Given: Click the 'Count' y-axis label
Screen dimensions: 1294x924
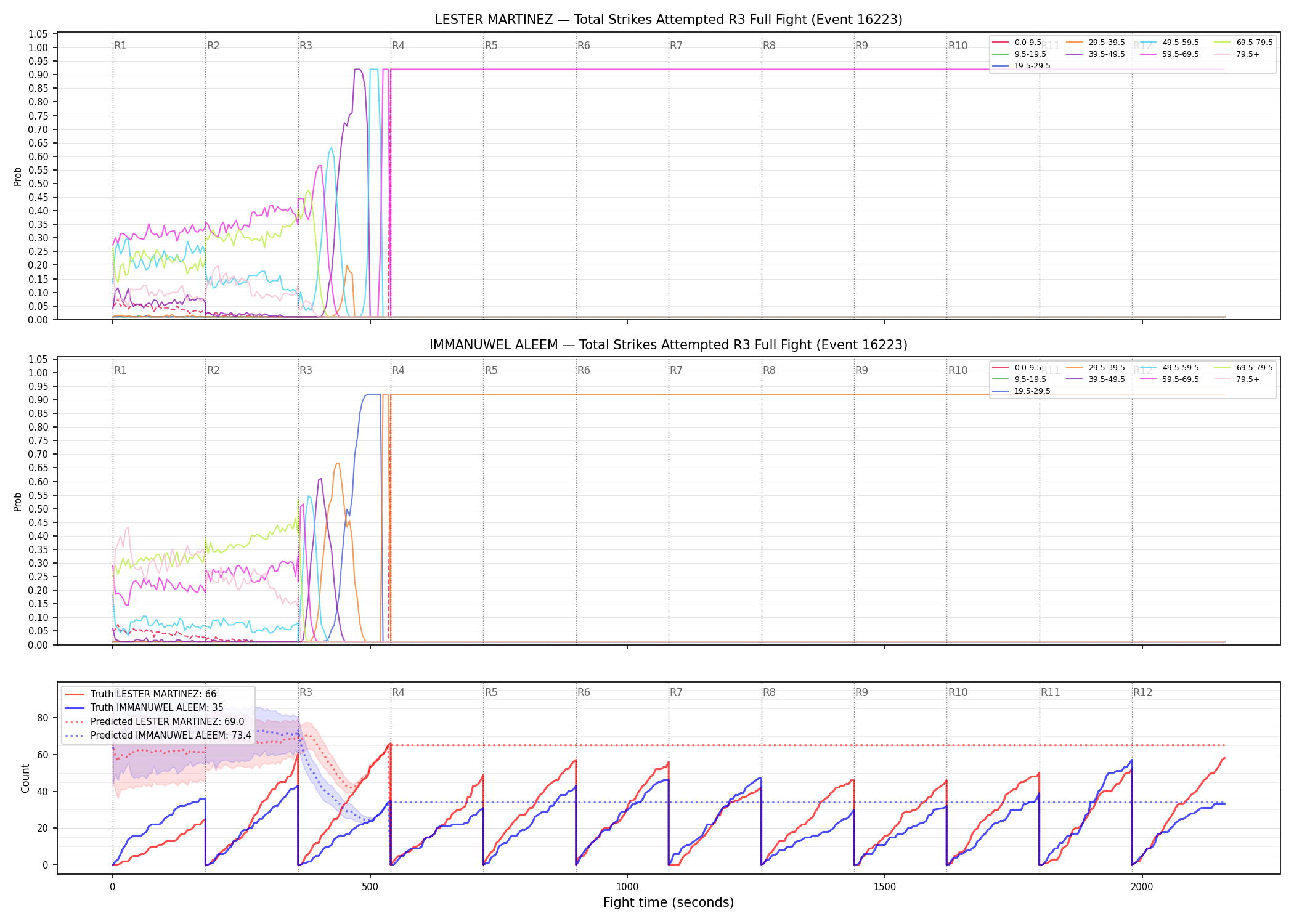Looking at the screenshot, I should [25, 778].
